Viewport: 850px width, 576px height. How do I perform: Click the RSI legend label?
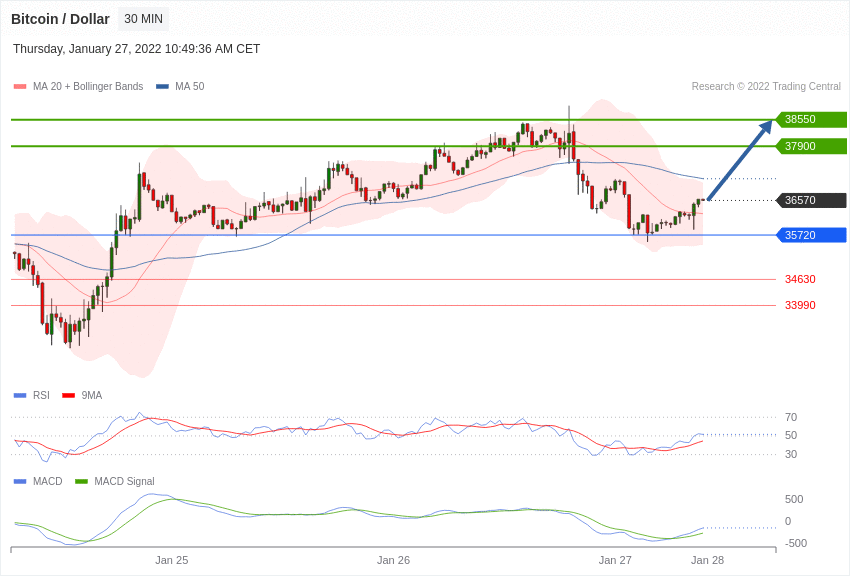coord(41,396)
